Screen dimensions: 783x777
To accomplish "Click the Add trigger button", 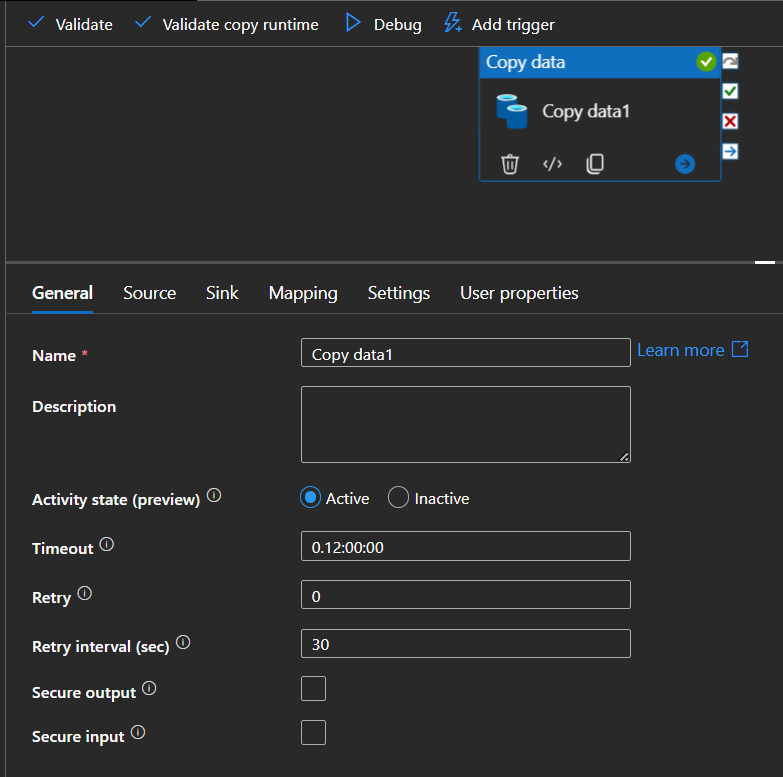I will coord(499,24).
